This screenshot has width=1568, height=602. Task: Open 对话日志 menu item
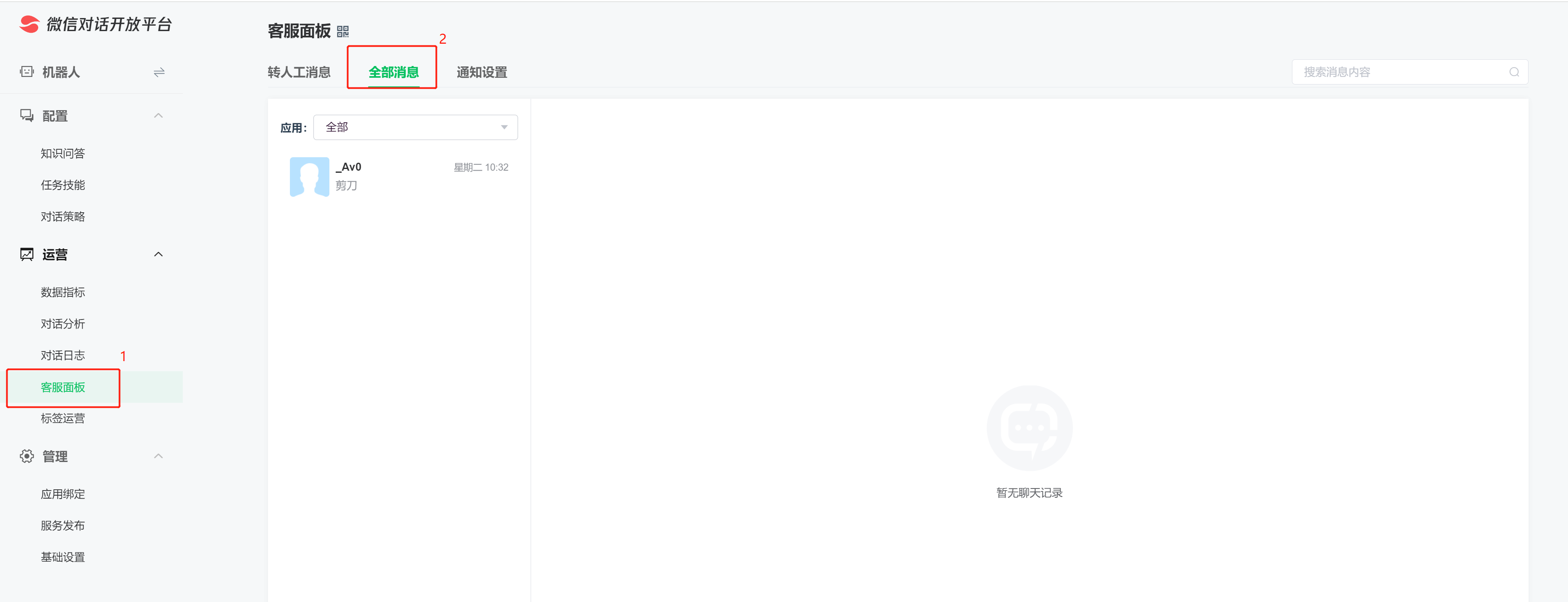pos(63,356)
